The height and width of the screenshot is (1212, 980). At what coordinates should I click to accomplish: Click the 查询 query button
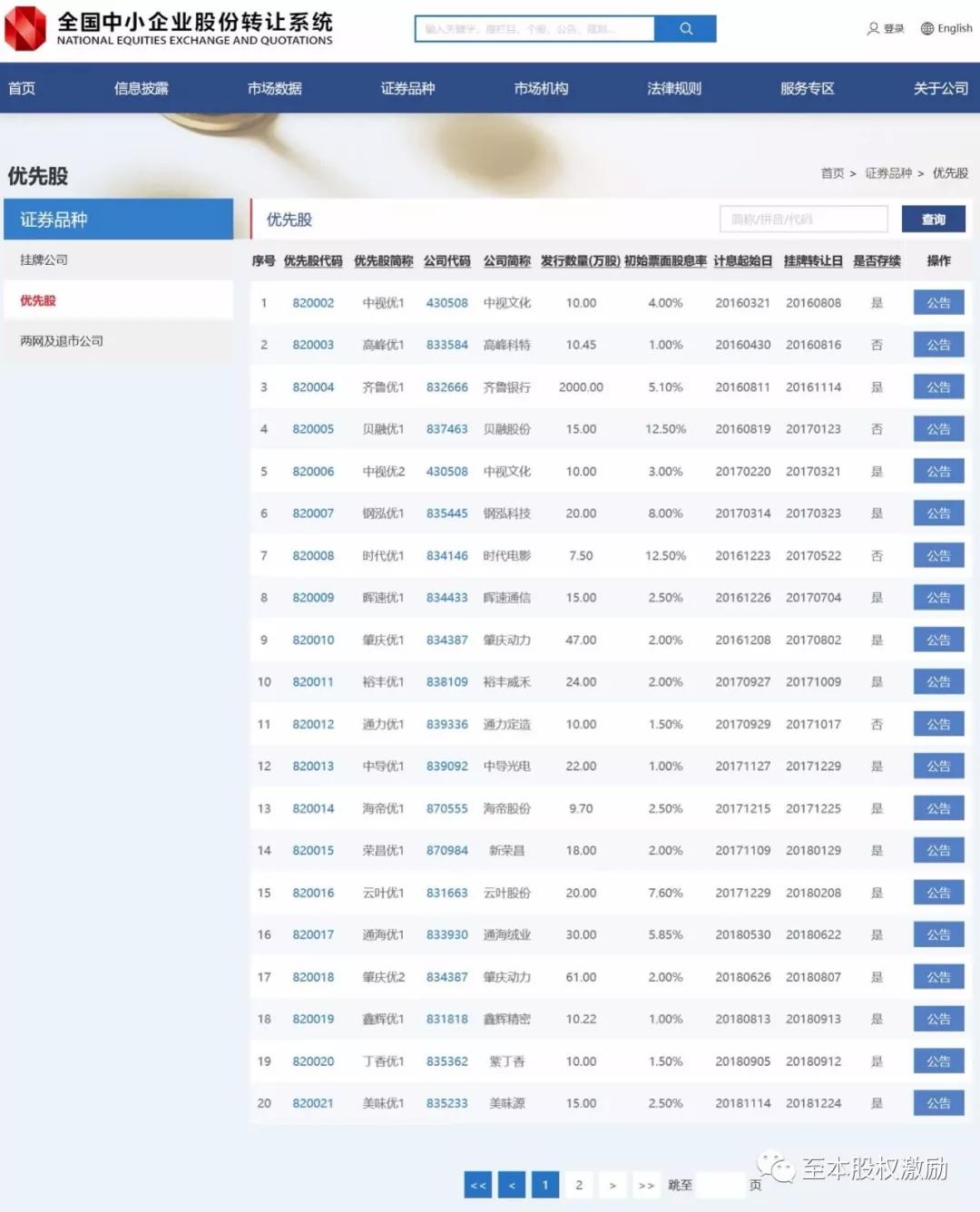[x=933, y=219]
